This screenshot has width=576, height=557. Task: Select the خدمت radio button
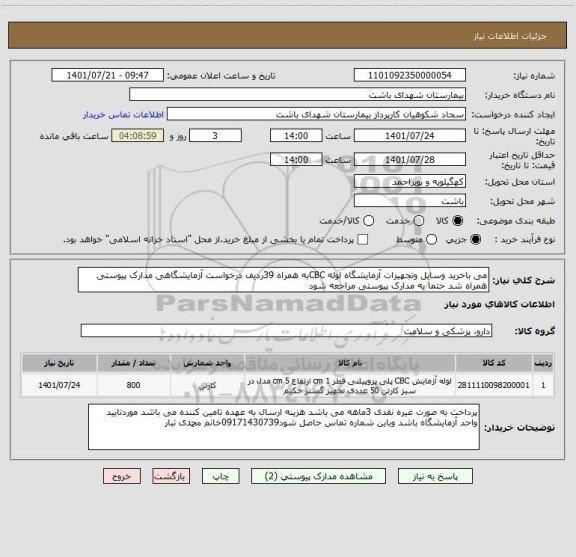(418, 220)
